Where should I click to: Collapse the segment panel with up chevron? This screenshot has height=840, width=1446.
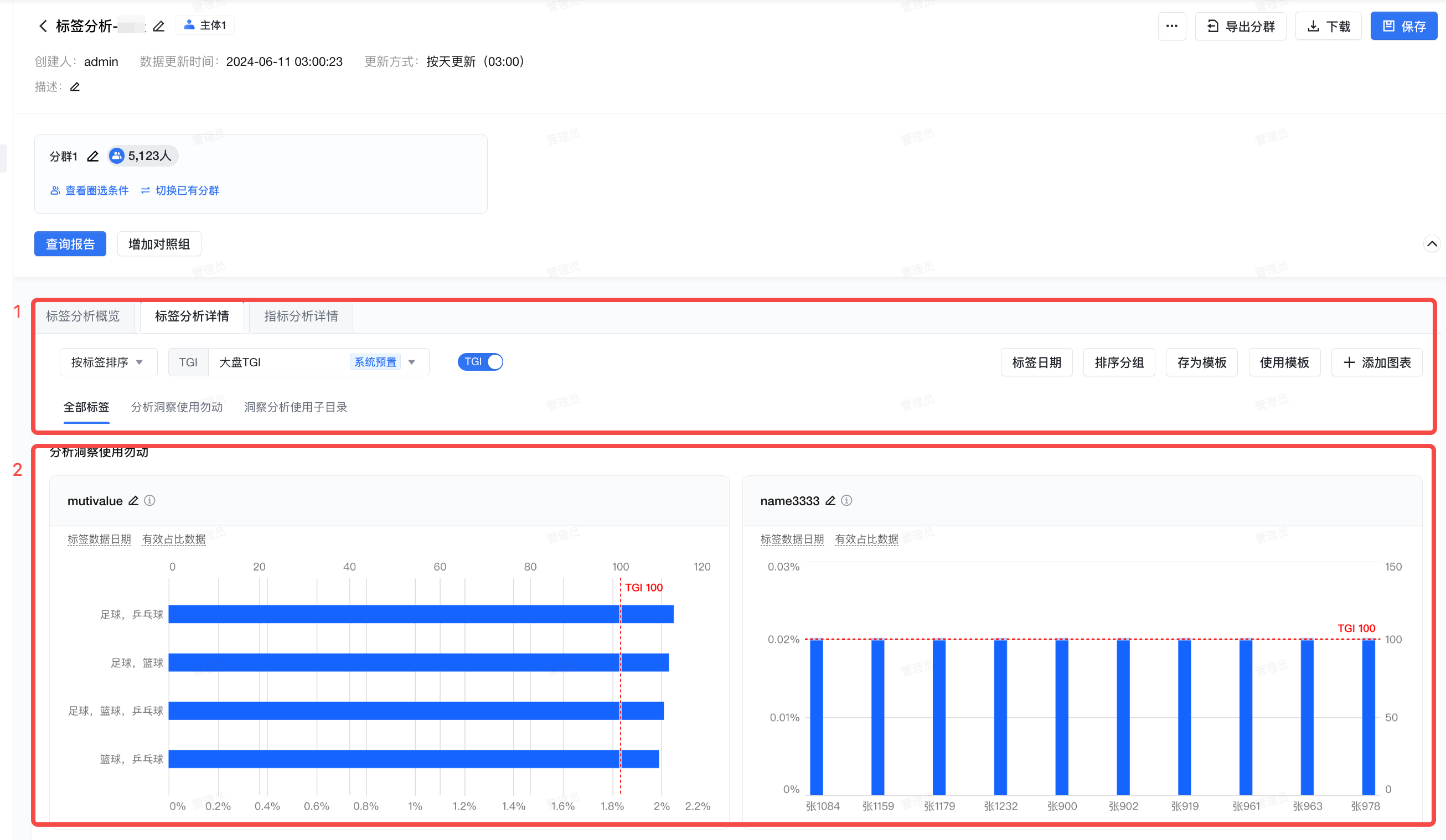1432,243
